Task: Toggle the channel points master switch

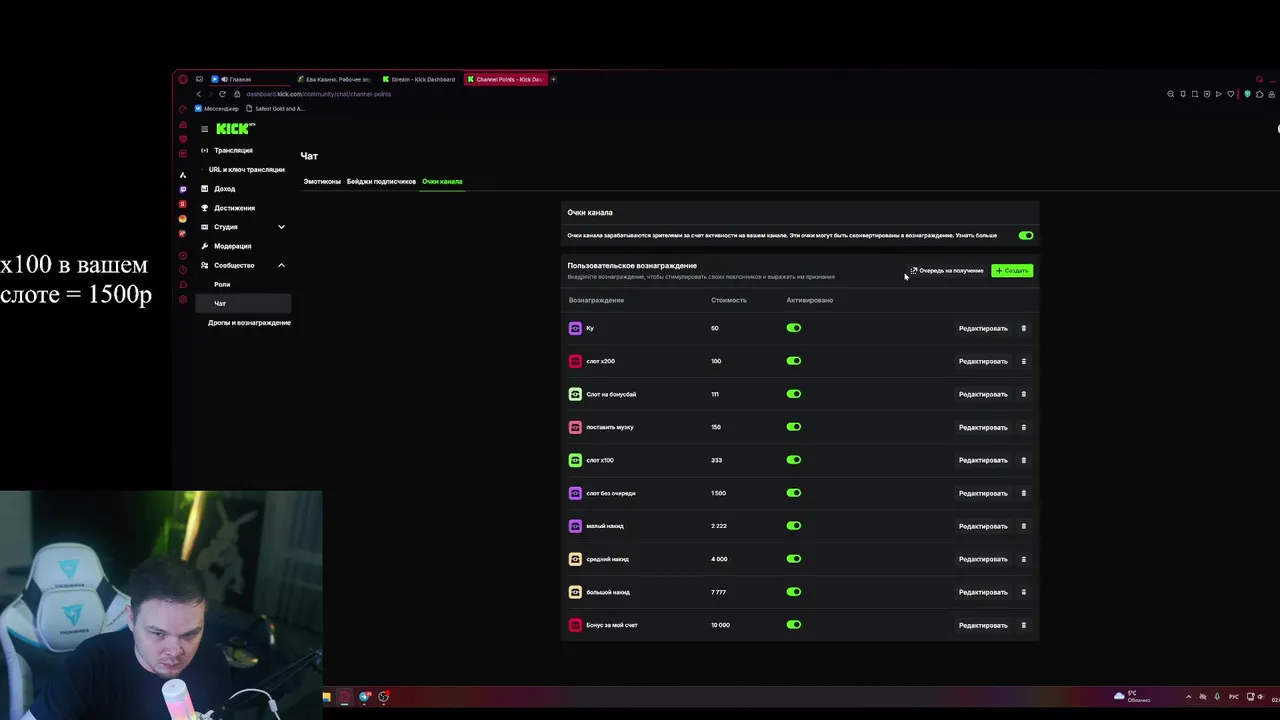Action: [x=1026, y=235]
